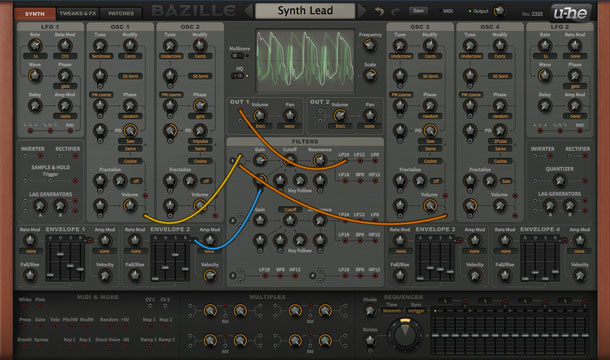Click the OUT 2 Pan knob
The width and height of the screenshot is (610, 360).
tap(370, 115)
